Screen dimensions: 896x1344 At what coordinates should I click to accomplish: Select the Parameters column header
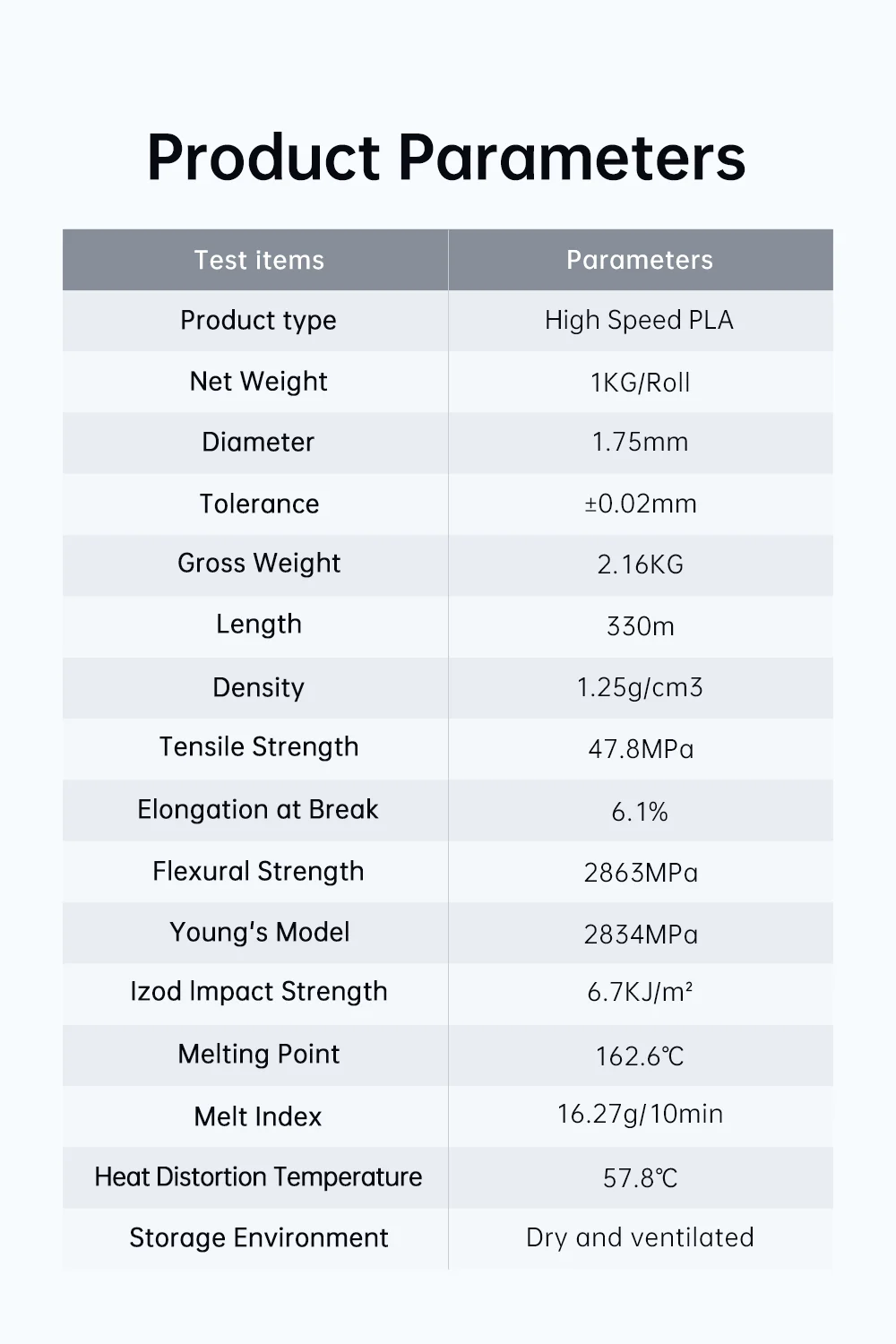[640, 260]
